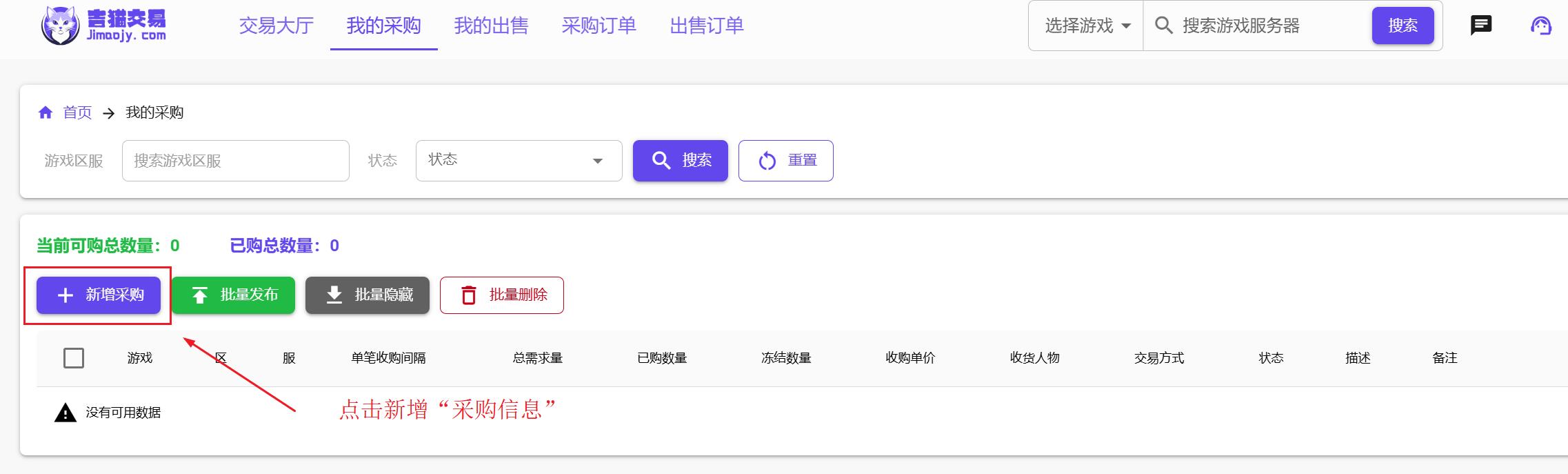The height and width of the screenshot is (474, 1568).
Task: Switch to the 交易大厅 tab
Action: tap(276, 26)
